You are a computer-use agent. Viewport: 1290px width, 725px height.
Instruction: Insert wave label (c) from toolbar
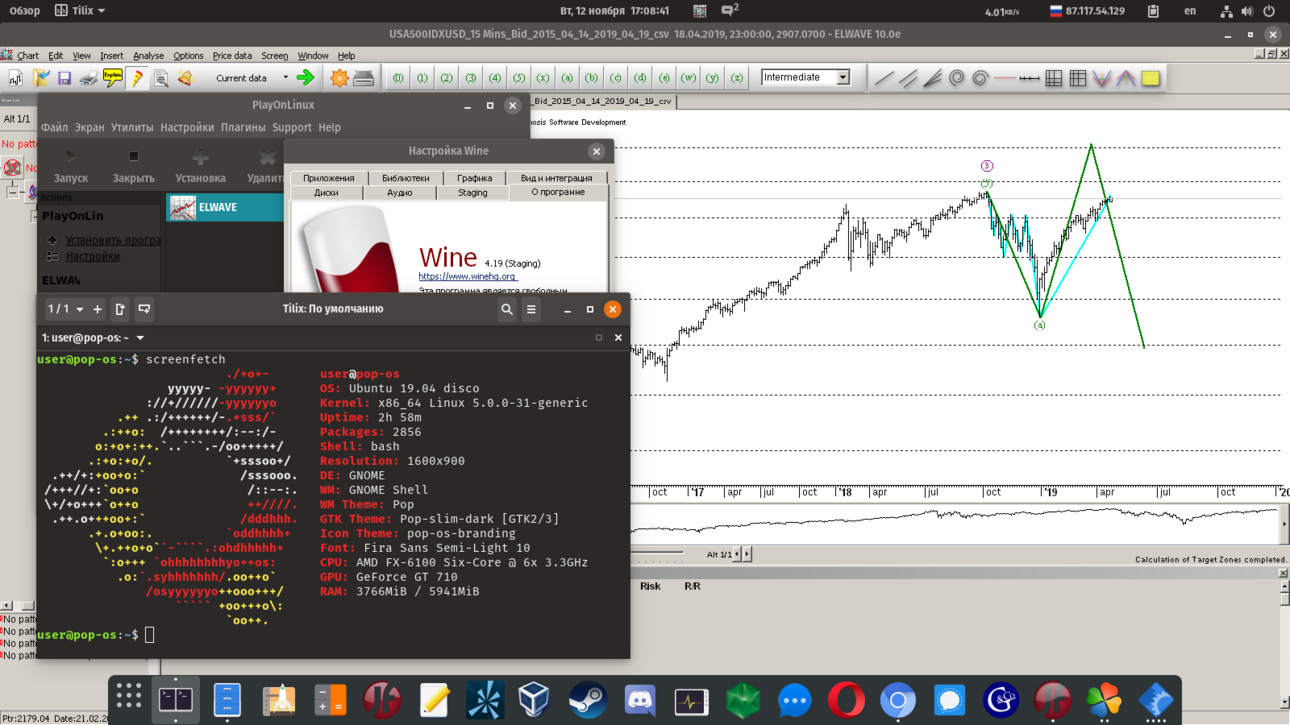coord(616,78)
